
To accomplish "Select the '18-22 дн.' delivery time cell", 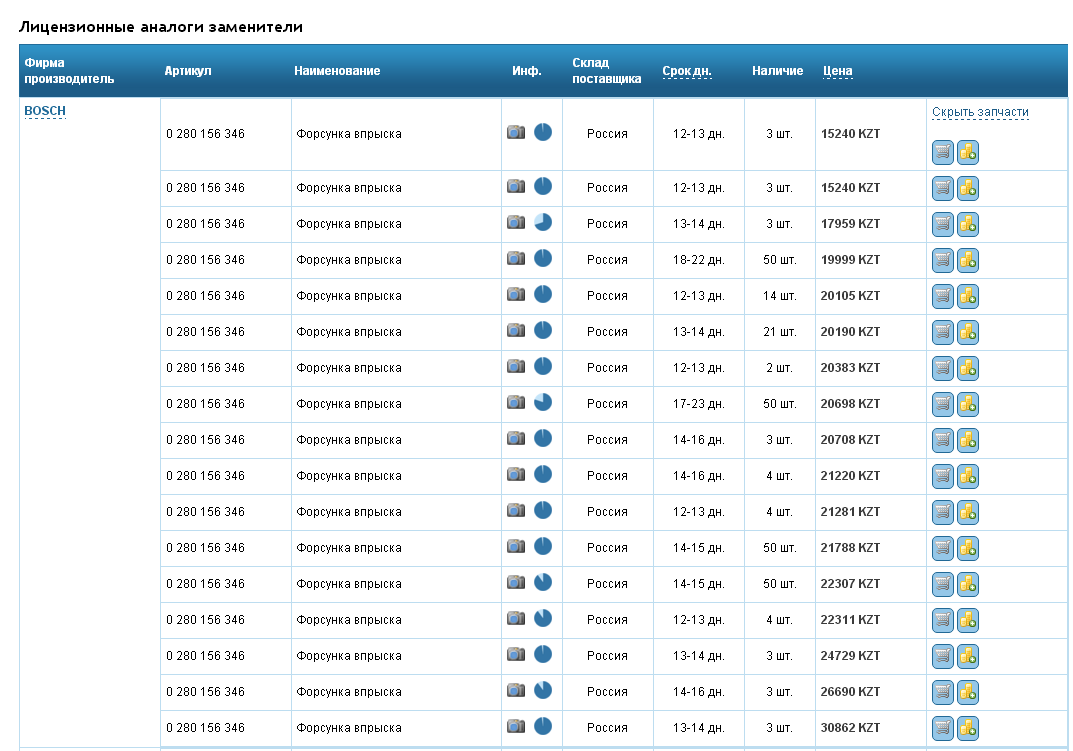I will click(x=699, y=260).
